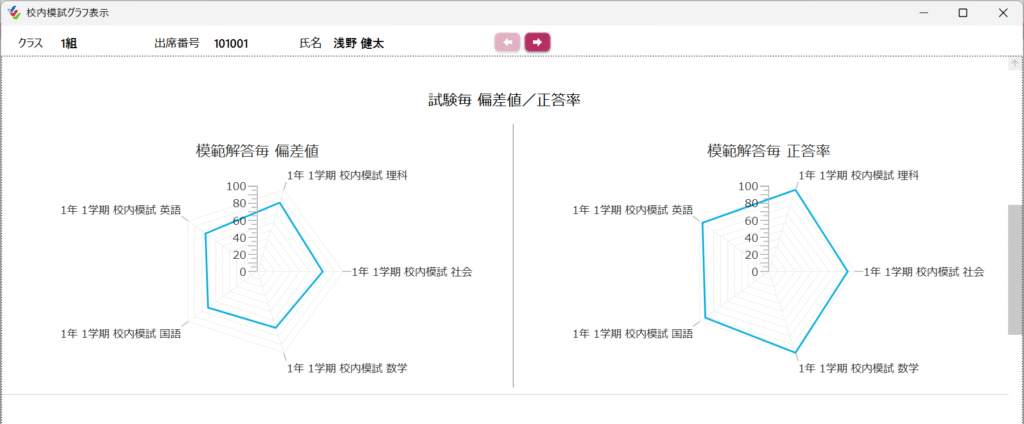Select 英語 axis label on 偏差値 chart
Screen dimensions: 1024x424
[x=121, y=210]
